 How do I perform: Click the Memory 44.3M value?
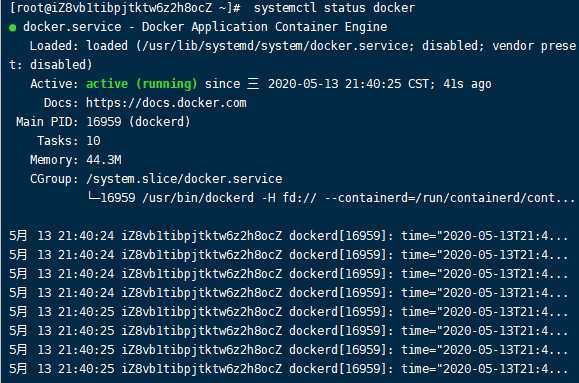(103, 160)
